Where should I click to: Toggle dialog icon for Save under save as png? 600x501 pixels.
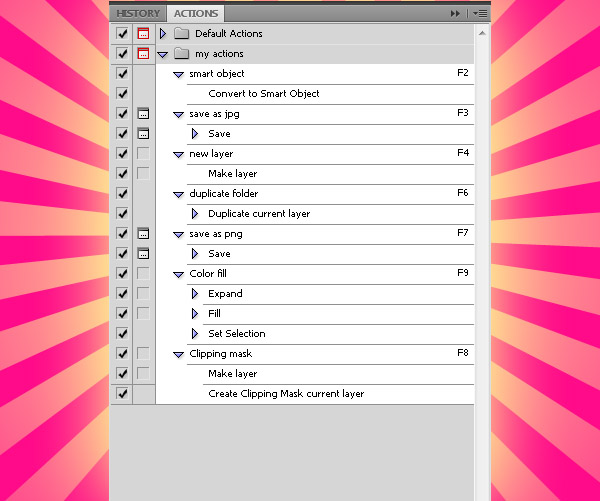[x=143, y=253]
